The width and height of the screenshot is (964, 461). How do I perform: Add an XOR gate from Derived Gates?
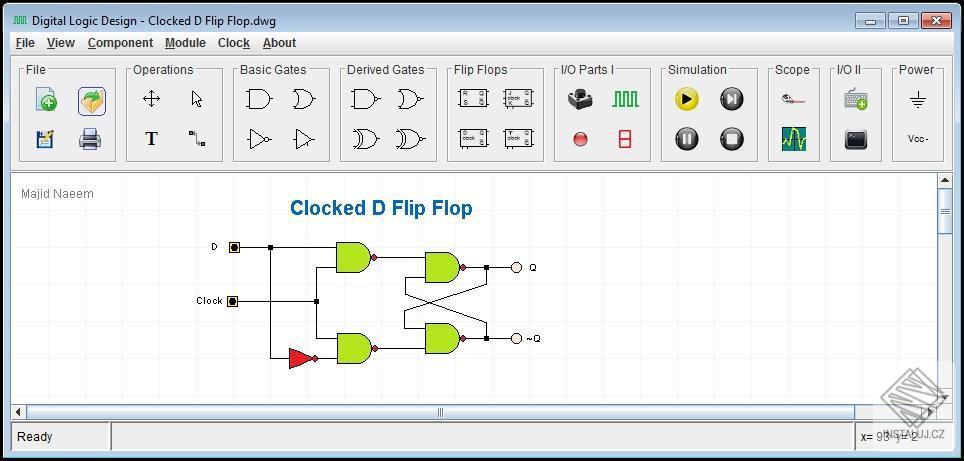pyautogui.click(x=365, y=139)
